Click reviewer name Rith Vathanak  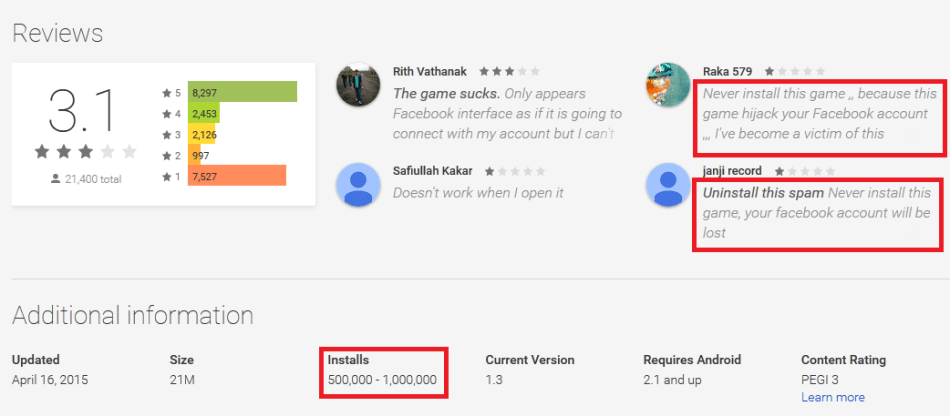tap(430, 71)
